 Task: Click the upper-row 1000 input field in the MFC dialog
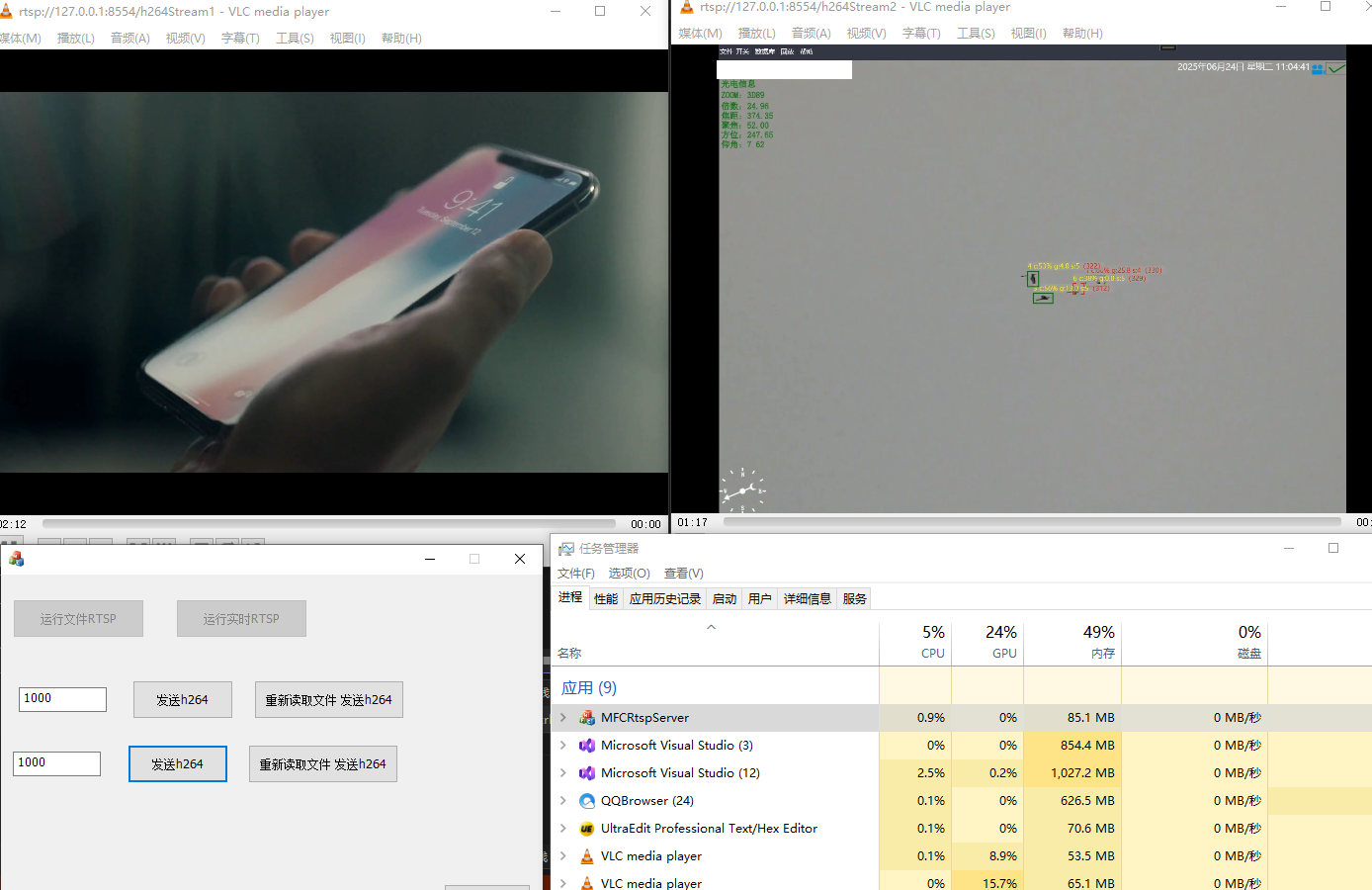click(x=62, y=699)
